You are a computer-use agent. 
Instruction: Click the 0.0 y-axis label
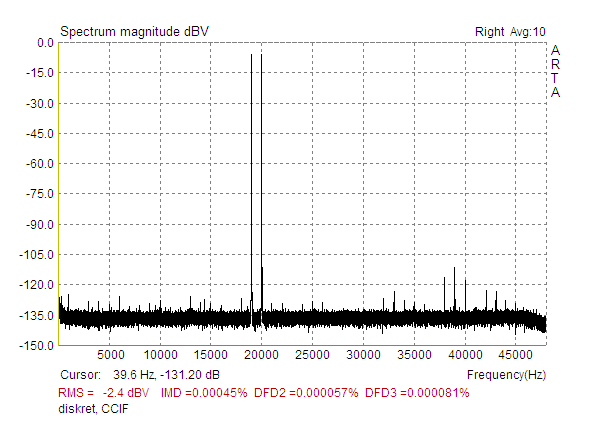pyautogui.click(x=45, y=43)
